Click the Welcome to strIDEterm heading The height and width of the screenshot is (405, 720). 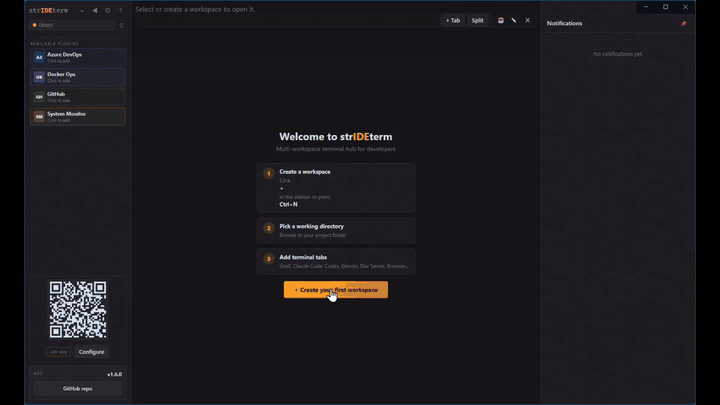[x=336, y=137]
